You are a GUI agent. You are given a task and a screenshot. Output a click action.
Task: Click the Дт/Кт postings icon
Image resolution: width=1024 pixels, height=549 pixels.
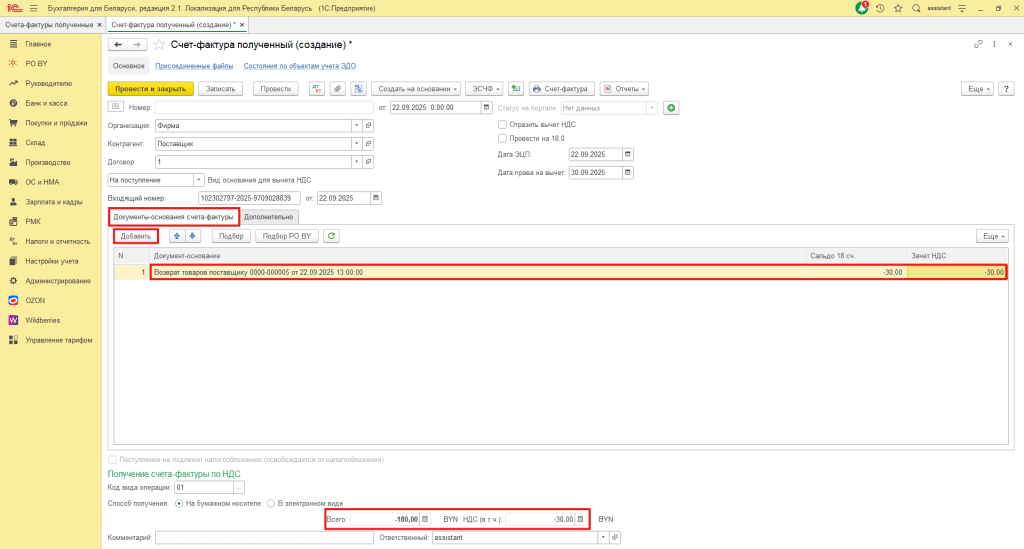317,88
